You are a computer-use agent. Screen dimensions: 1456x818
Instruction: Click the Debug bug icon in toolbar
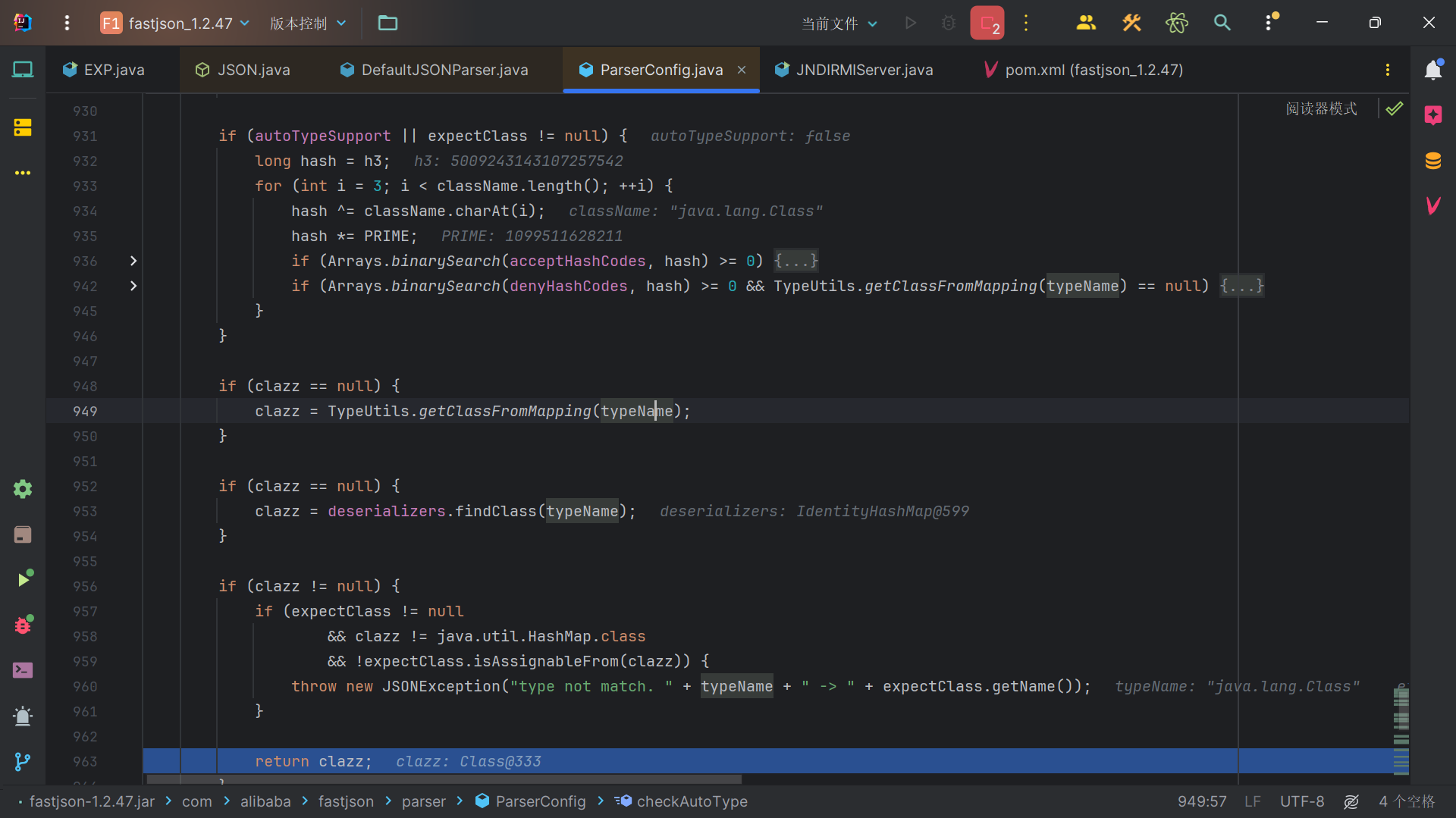(948, 23)
